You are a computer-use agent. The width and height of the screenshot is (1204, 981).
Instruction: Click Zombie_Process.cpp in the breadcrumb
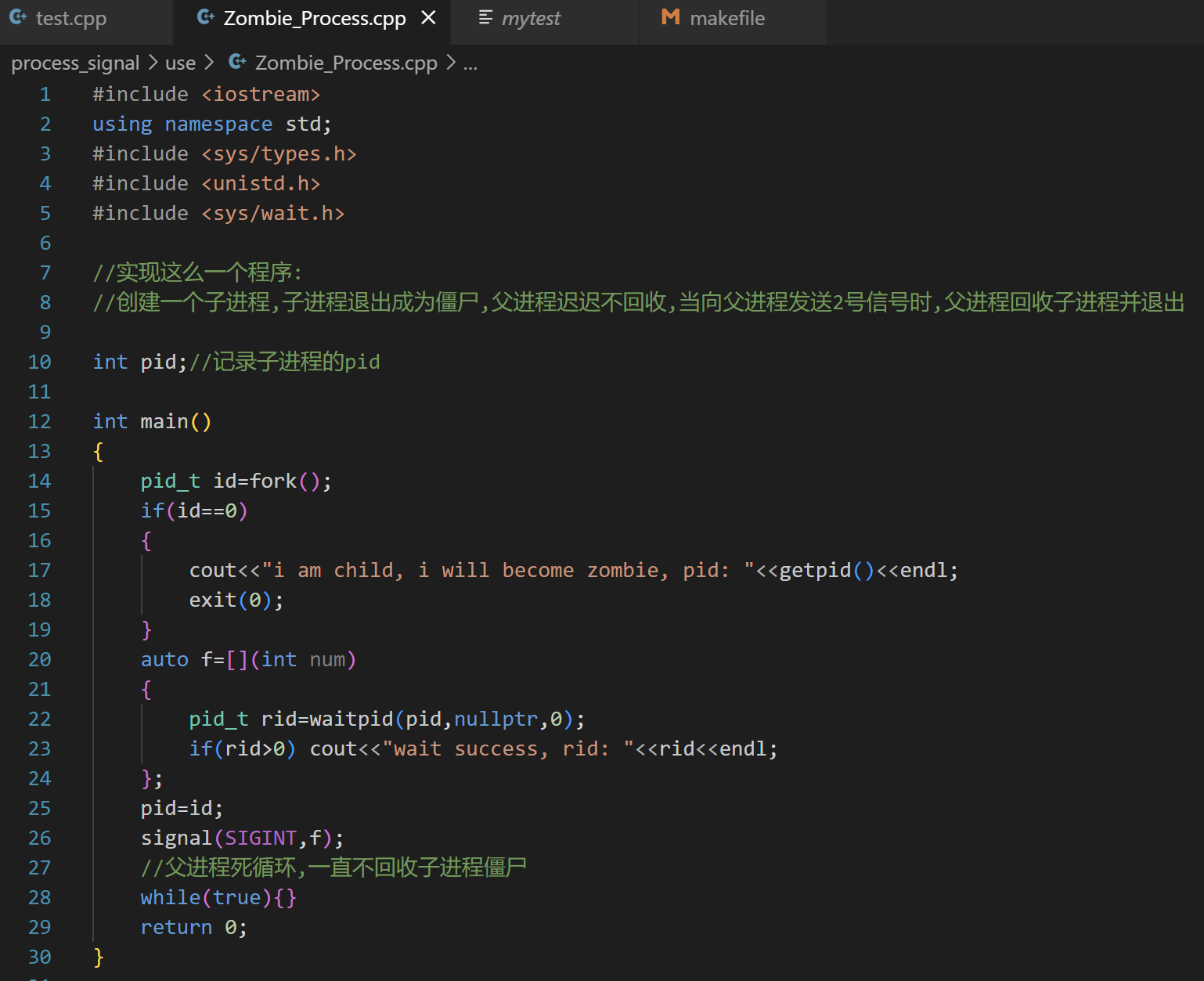click(x=346, y=63)
